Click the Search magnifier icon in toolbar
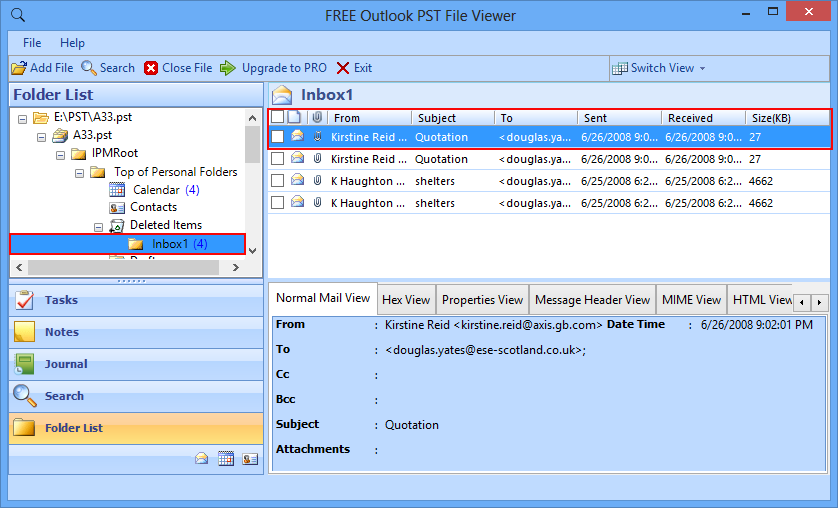Viewport: 838px width, 508px height. click(x=89, y=68)
